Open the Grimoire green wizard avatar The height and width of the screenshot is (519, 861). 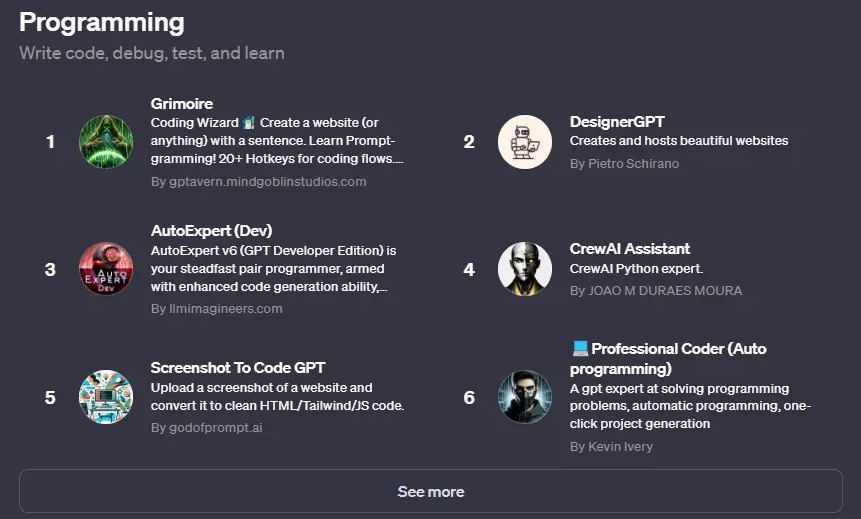coord(106,142)
